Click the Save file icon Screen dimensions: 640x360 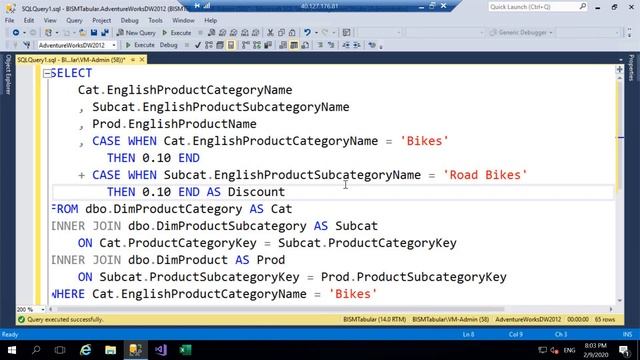[x=94, y=33]
